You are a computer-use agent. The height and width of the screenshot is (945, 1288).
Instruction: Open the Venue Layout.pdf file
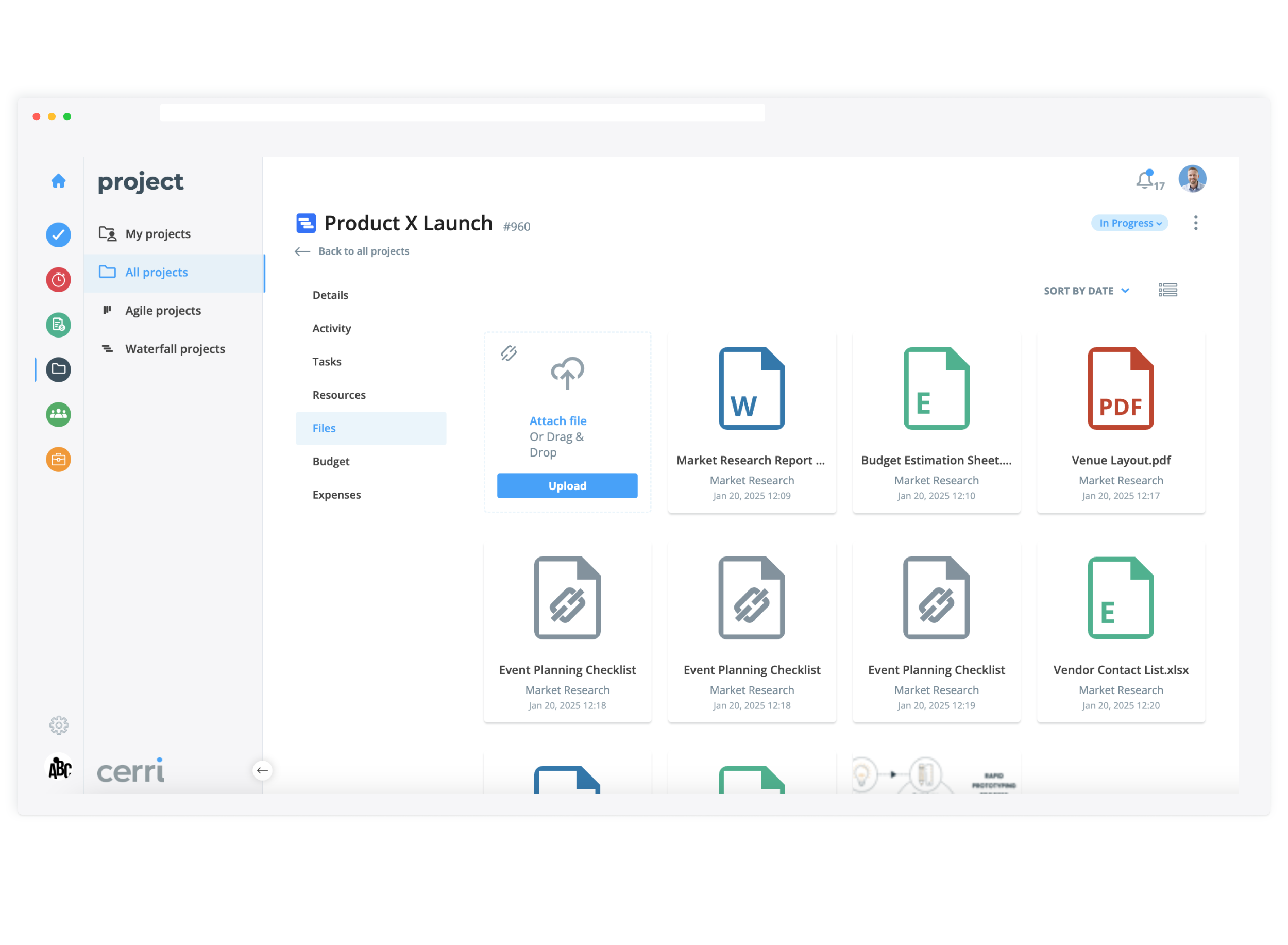click(1121, 424)
